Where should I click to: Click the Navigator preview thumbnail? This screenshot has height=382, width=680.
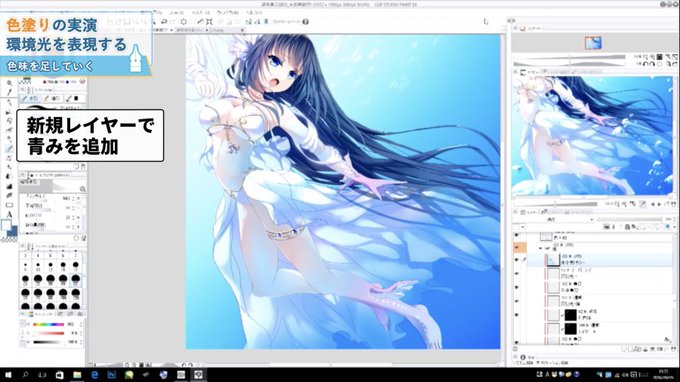coord(592,135)
